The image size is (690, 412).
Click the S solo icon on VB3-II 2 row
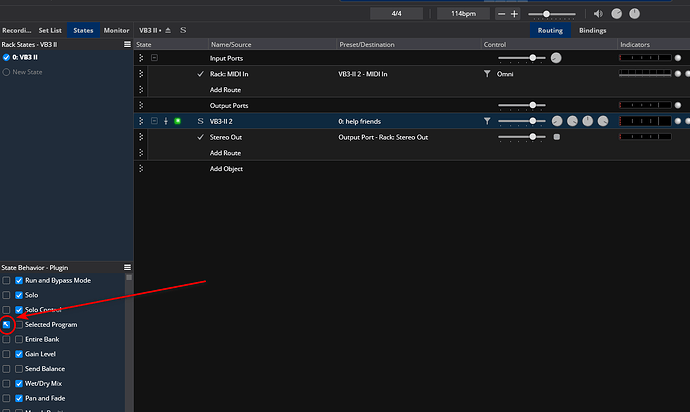(200, 121)
